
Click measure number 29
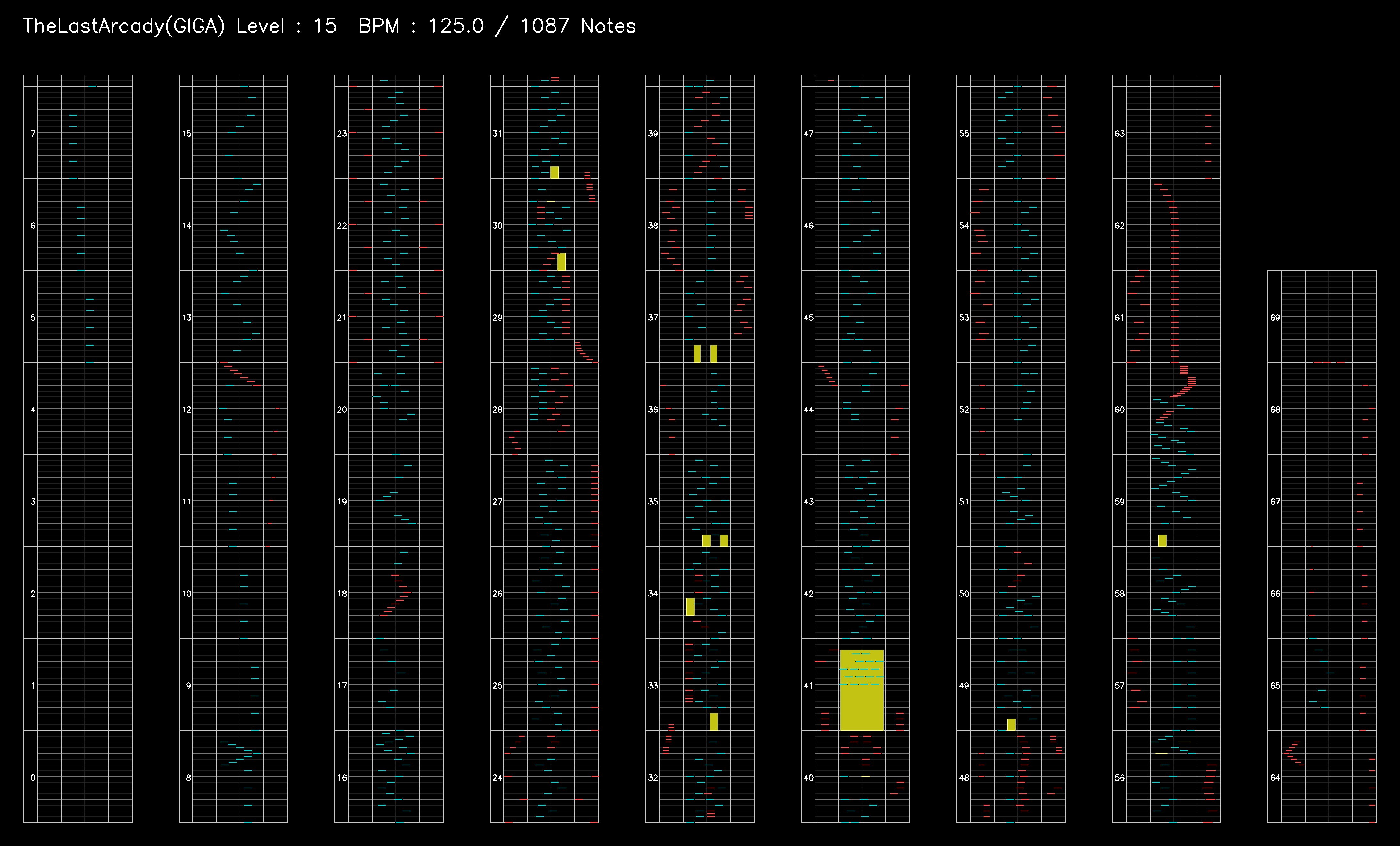click(498, 317)
